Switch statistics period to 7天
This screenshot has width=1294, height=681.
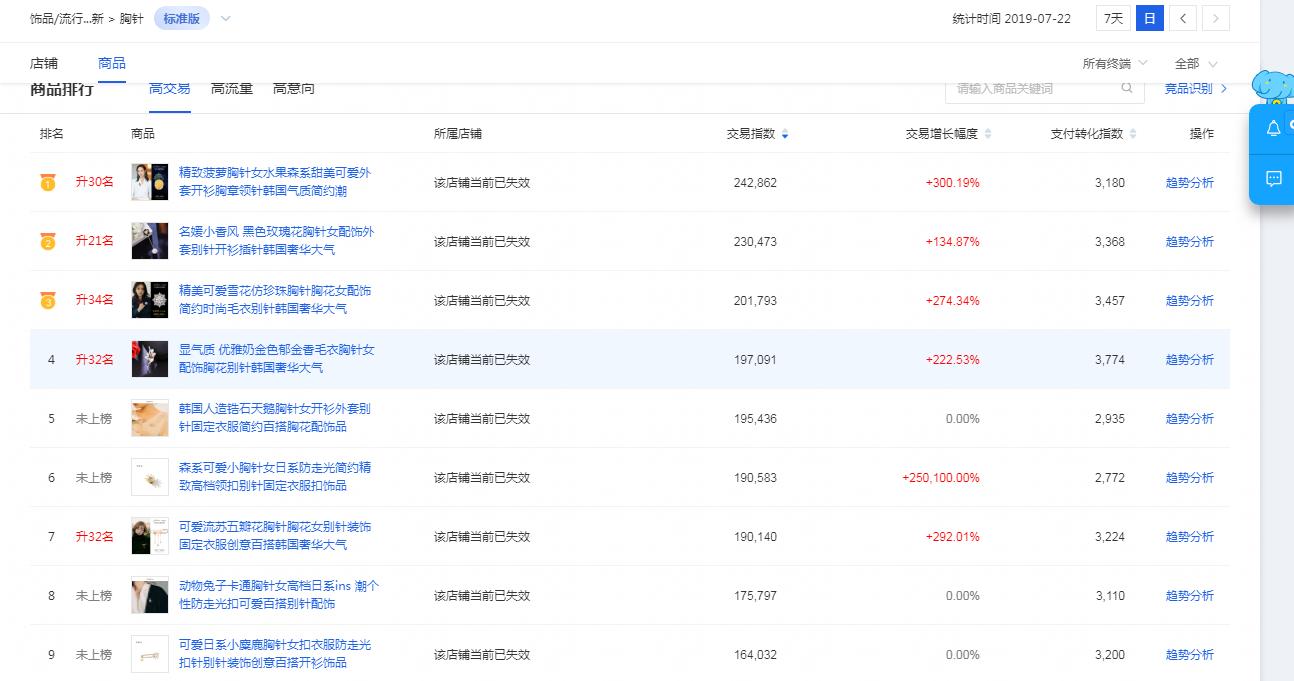tap(1112, 17)
